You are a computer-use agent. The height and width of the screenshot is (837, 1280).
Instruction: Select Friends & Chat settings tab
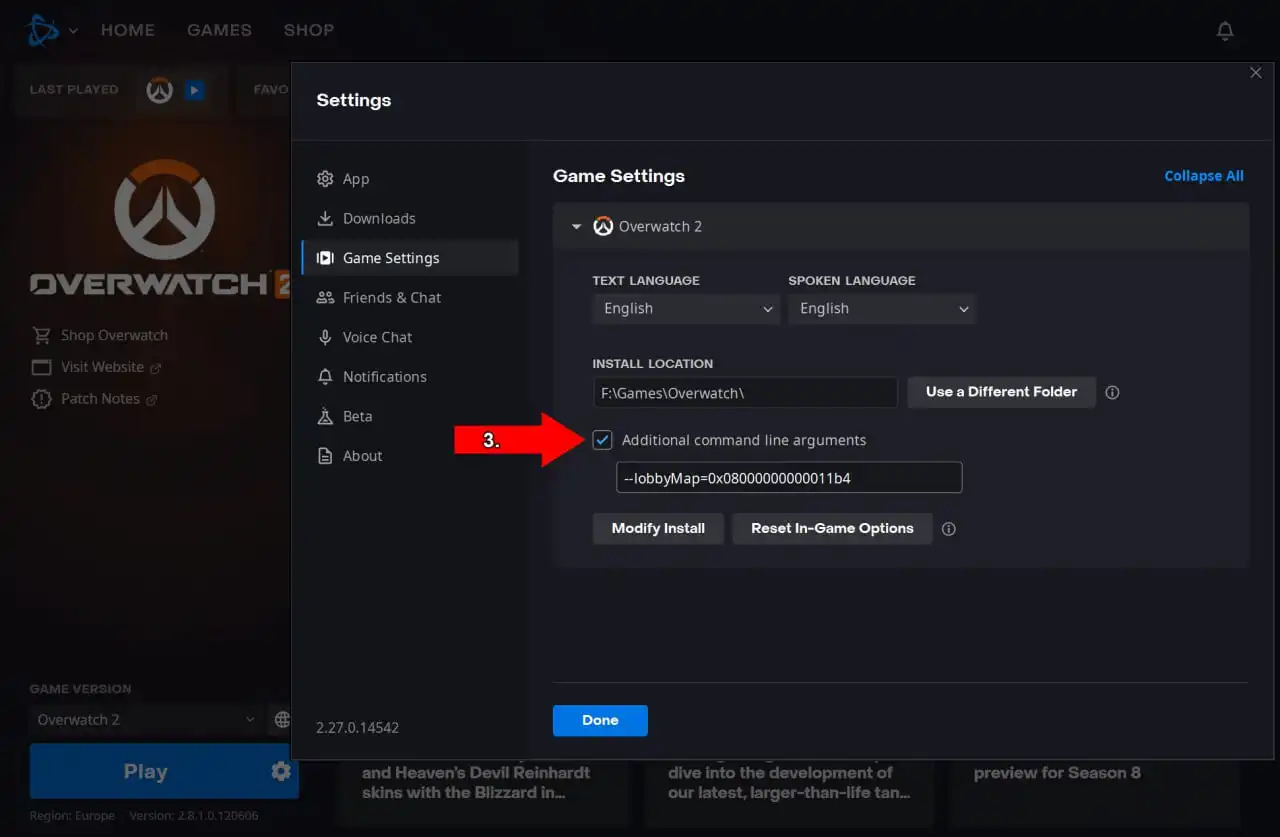click(391, 298)
